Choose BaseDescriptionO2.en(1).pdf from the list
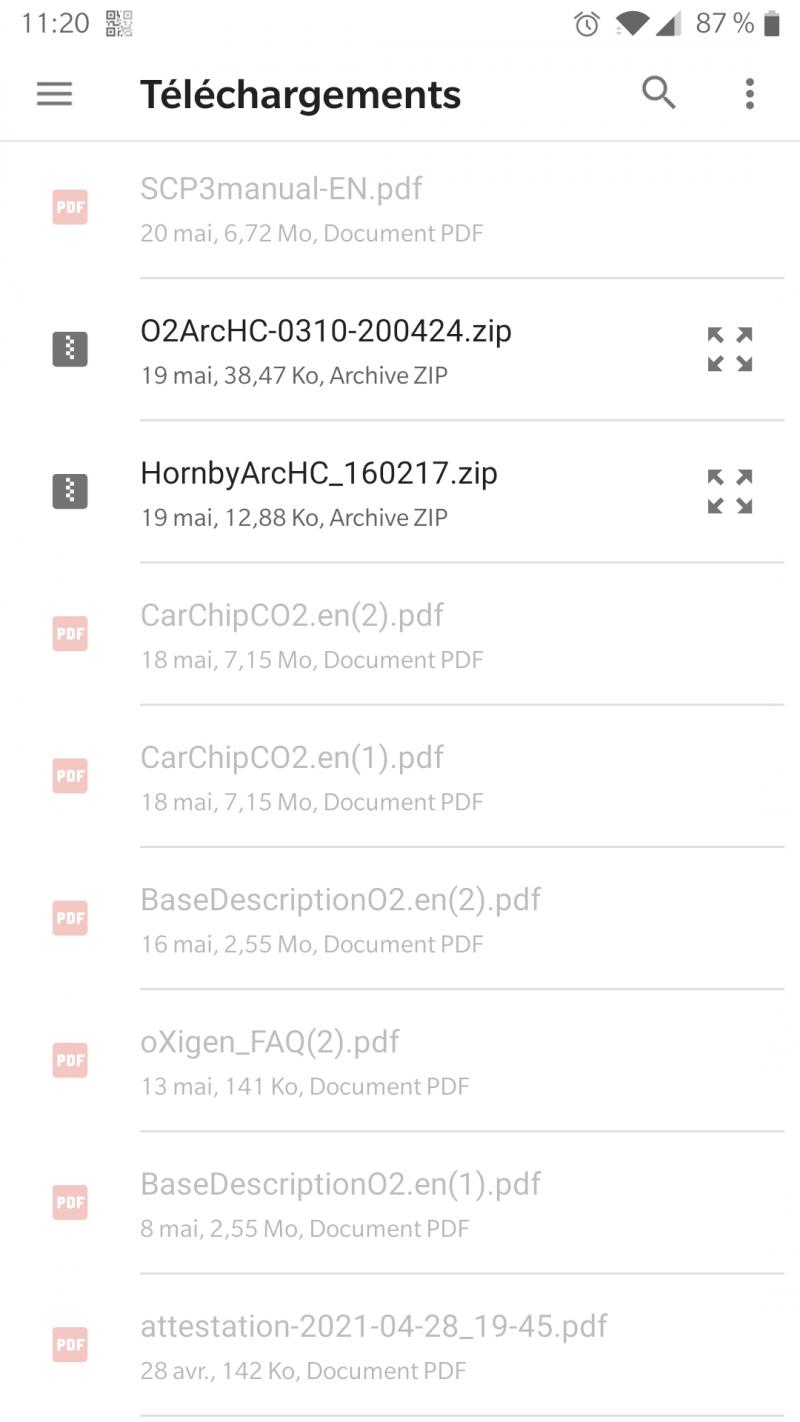This screenshot has height=1422, width=800. coord(340,1184)
